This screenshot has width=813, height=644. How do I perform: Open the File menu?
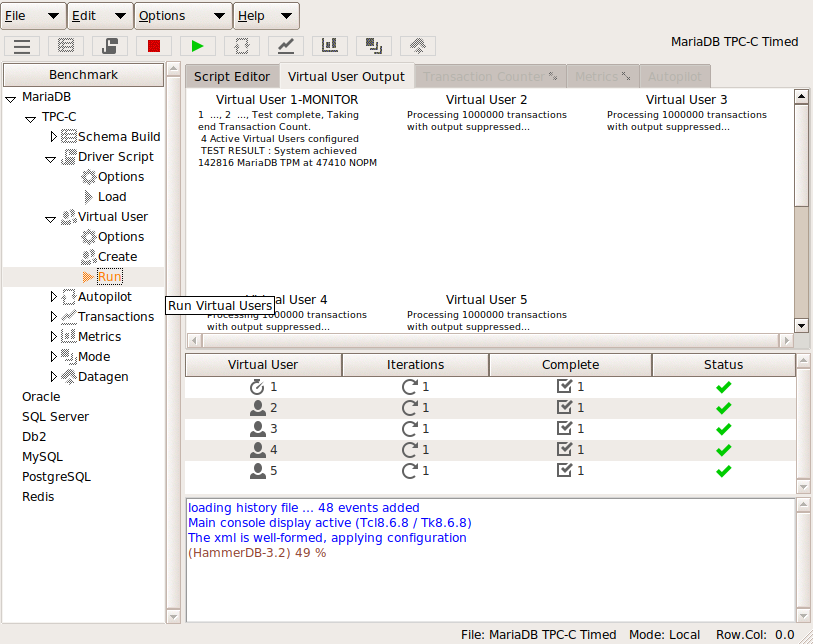[33, 16]
